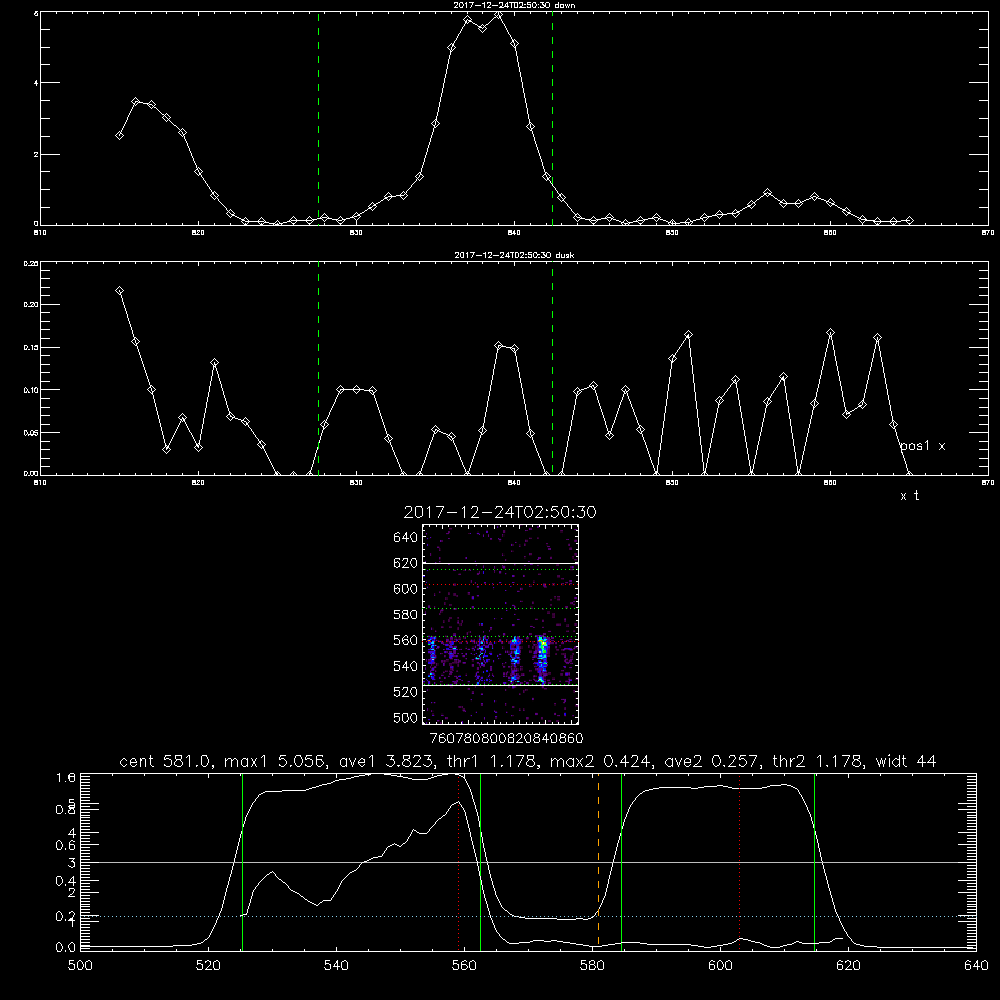
Task: Click solid green line near 562 in bottom plot
Action: 480,861
